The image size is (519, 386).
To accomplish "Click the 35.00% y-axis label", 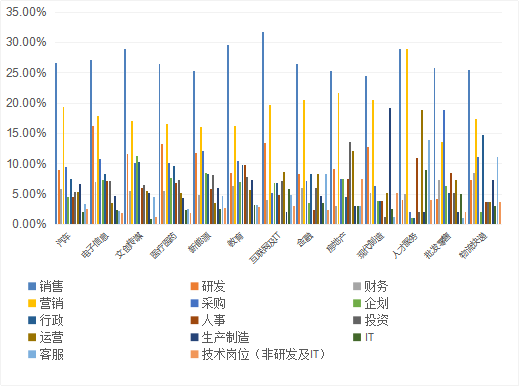I will pyautogui.click(x=26, y=12).
